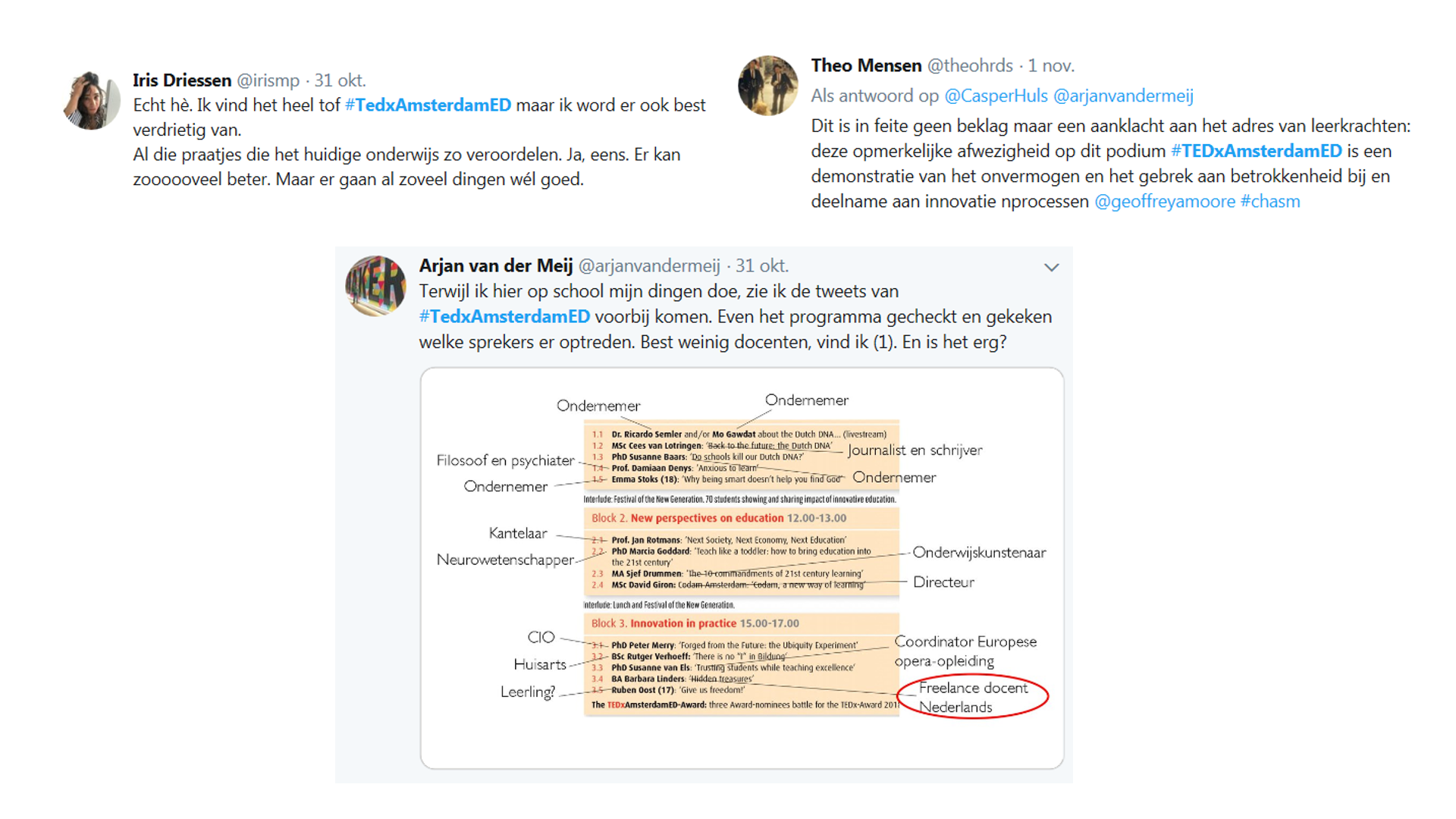Open the @CasperHuls mention link
The image size is (1456, 819).
996,96
